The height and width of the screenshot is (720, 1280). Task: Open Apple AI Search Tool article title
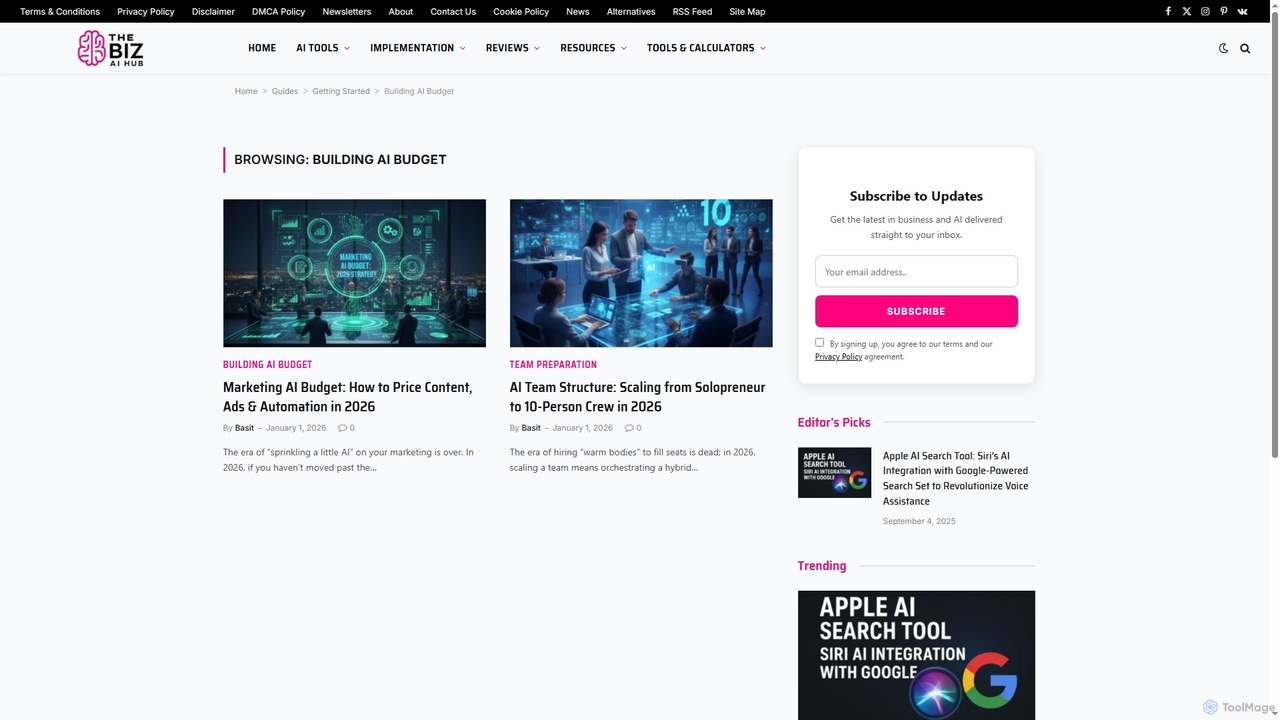coord(955,478)
